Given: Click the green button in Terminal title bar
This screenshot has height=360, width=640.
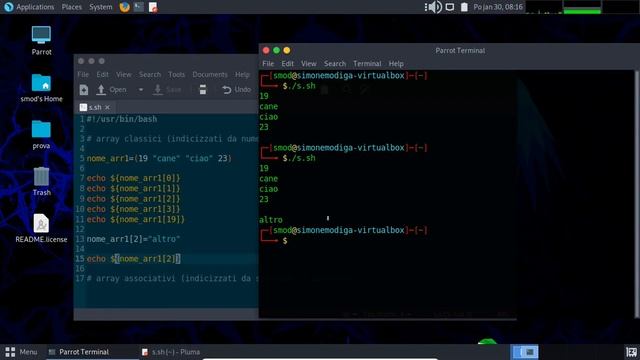Looking at the screenshot, I should 276,51.
